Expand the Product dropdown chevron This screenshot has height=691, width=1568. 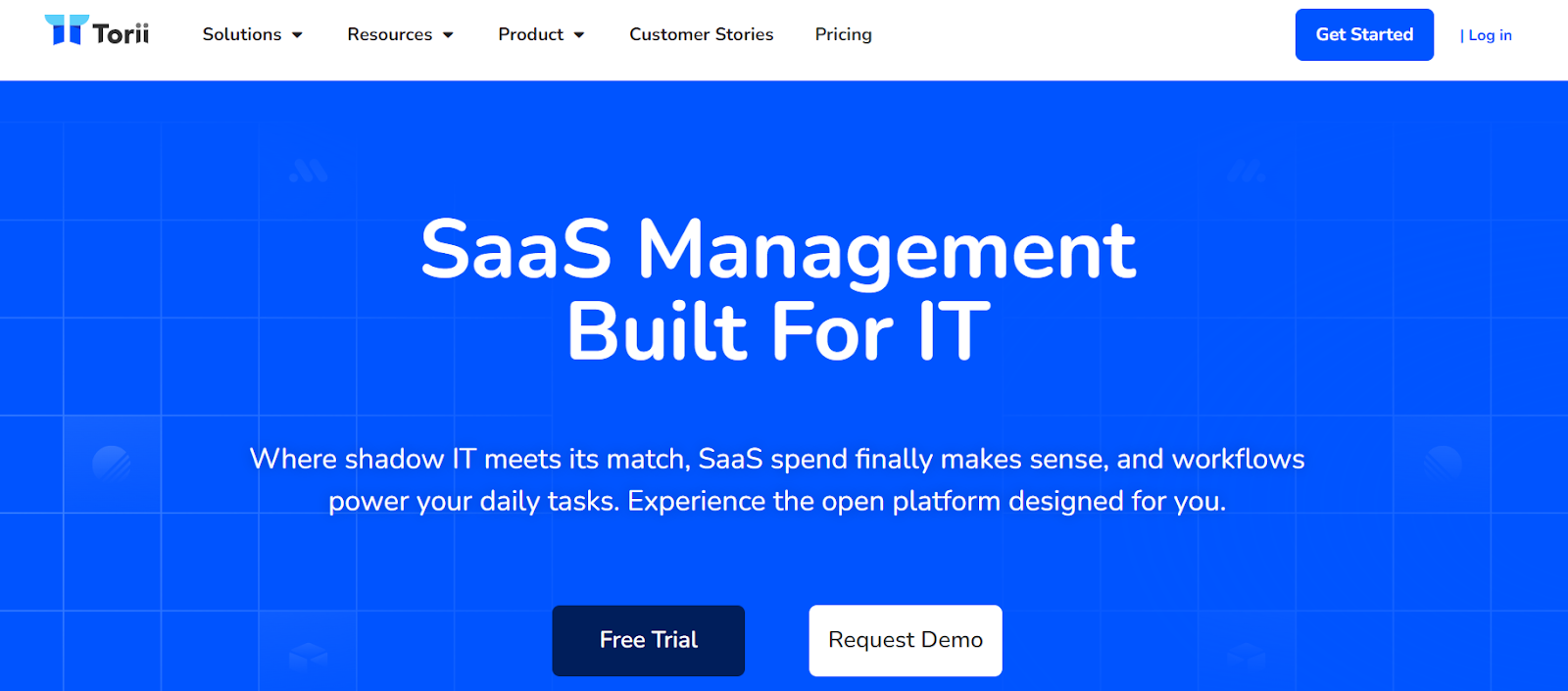[580, 34]
